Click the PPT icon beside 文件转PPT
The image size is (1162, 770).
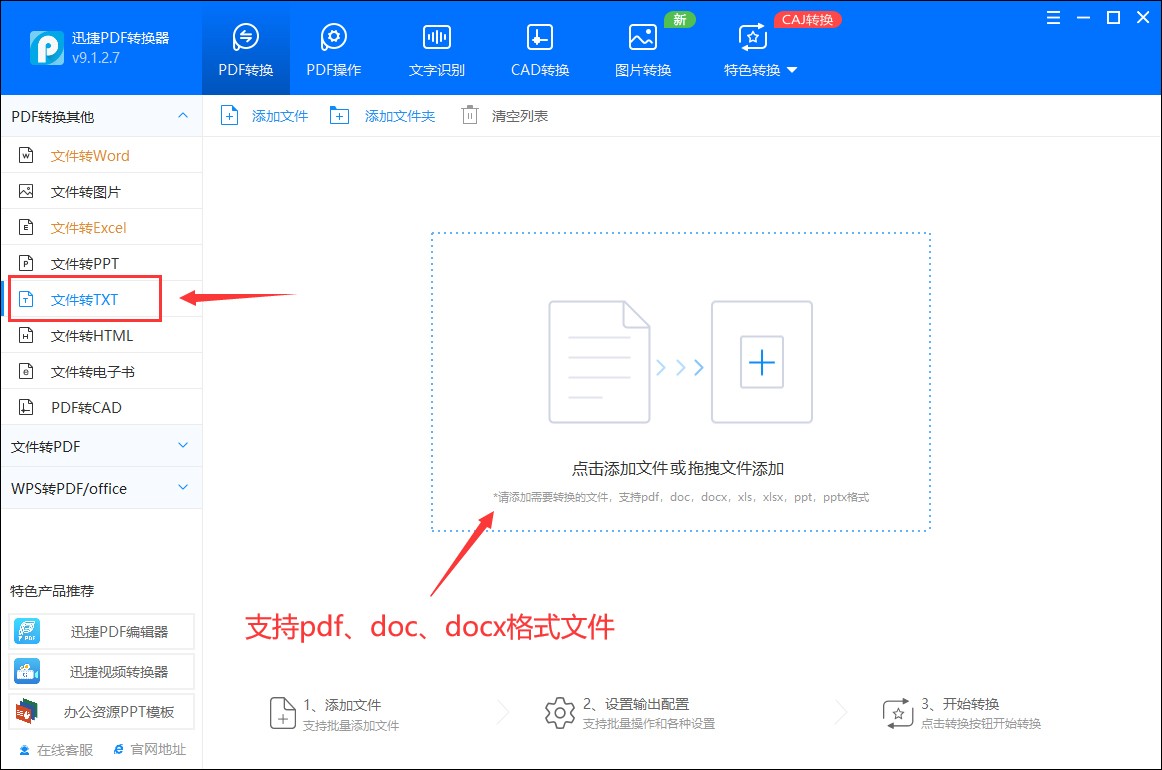click(26, 263)
